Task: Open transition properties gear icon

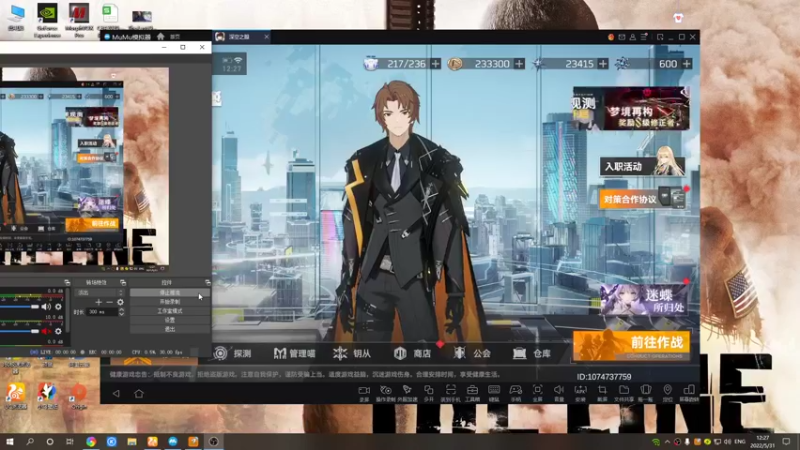Action: [x=120, y=302]
